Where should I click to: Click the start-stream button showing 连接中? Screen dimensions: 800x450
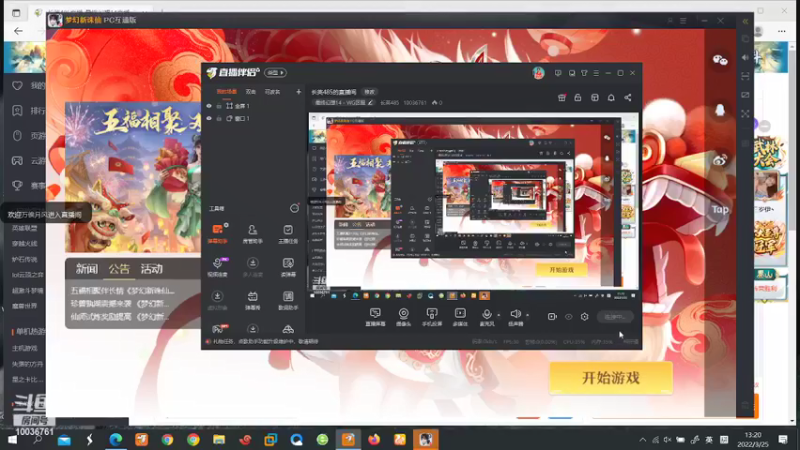tap(615, 317)
